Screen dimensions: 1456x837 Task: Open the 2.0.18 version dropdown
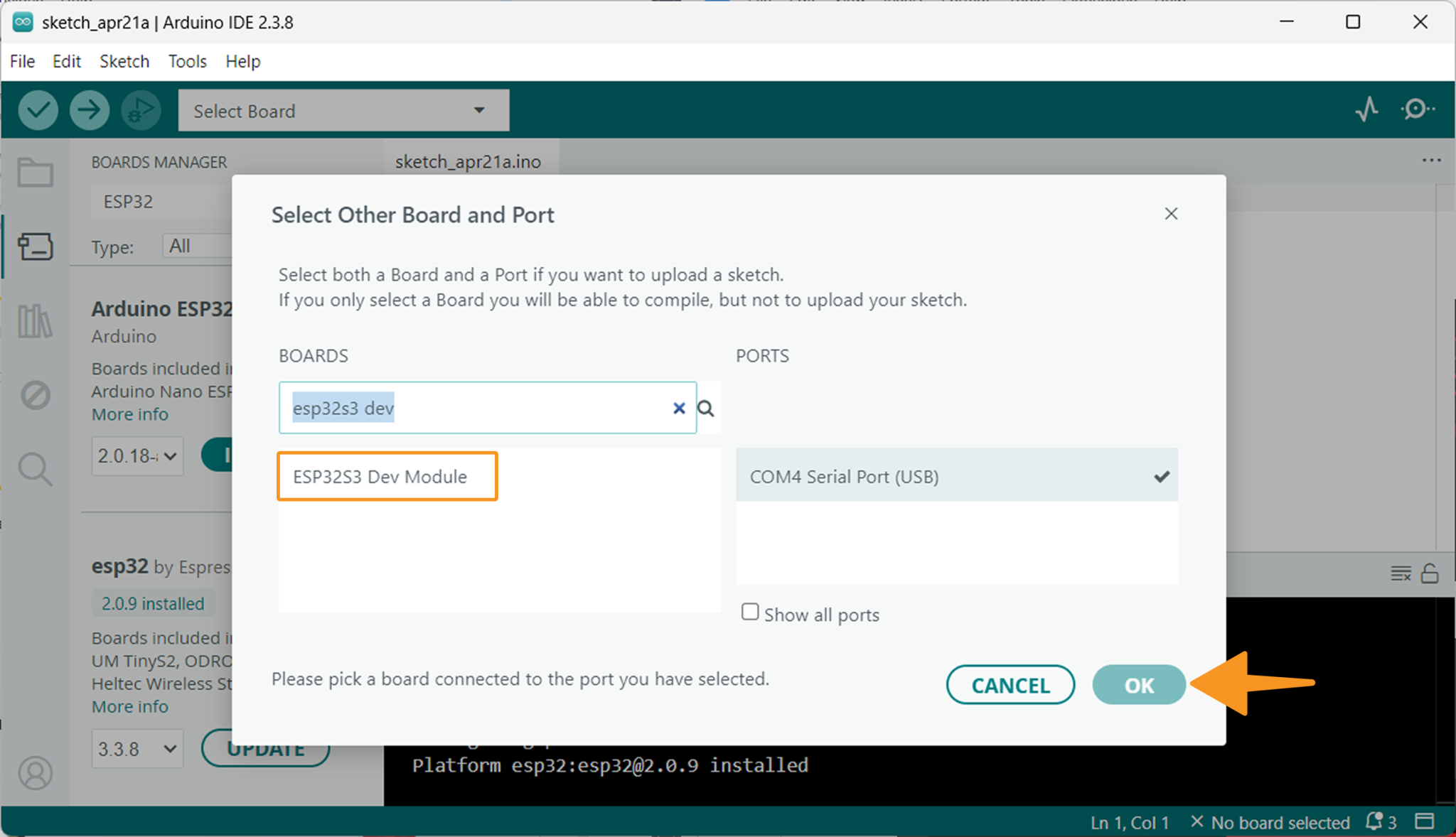(137, 456)
